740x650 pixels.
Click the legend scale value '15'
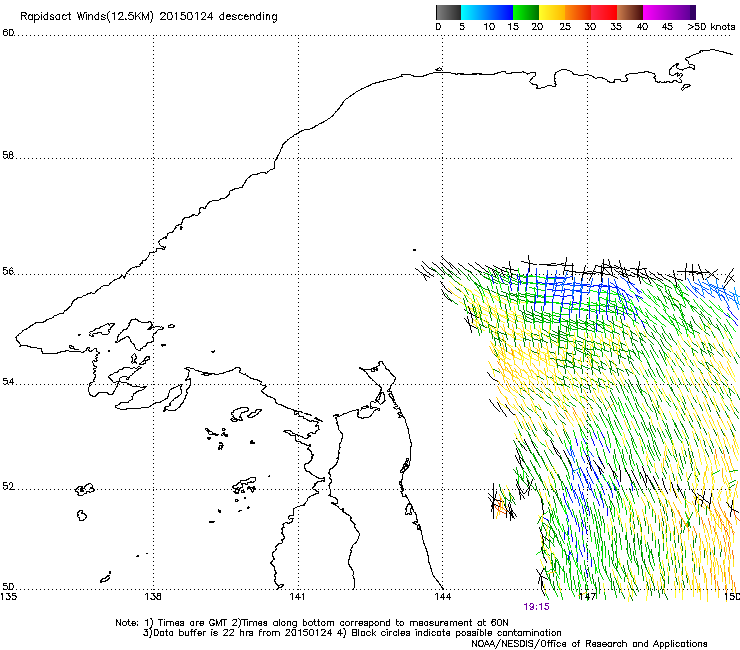[x=513, y=27]
